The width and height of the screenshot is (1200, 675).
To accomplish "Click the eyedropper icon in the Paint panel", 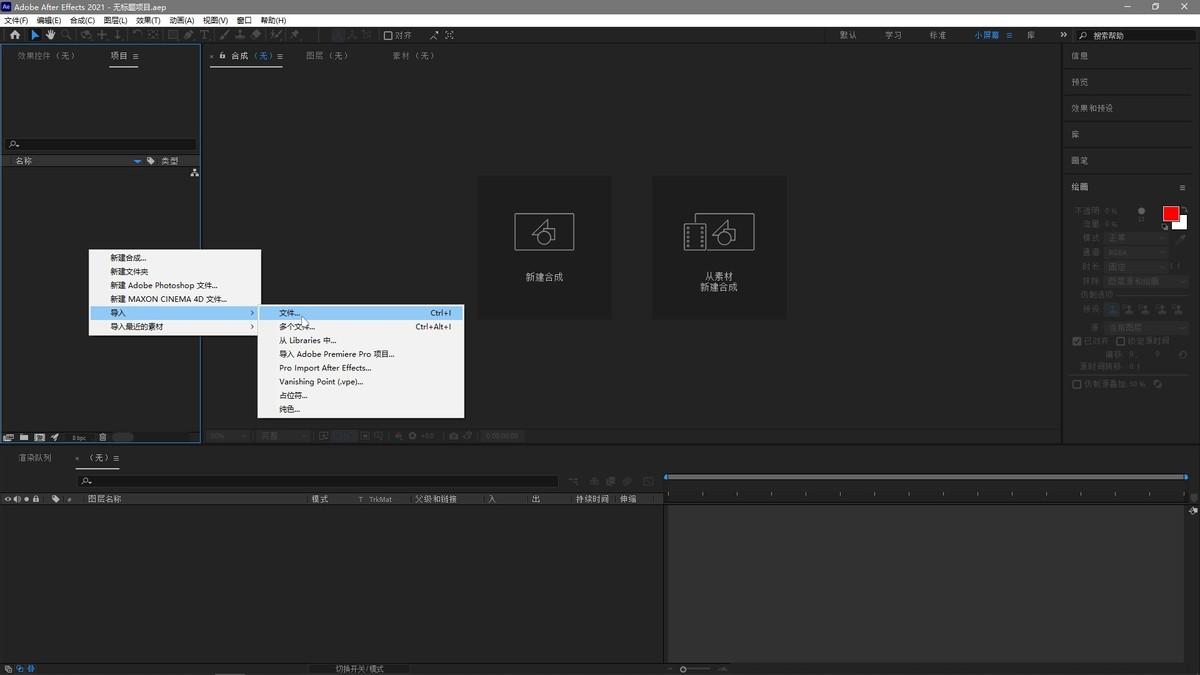I will 1181,238.
